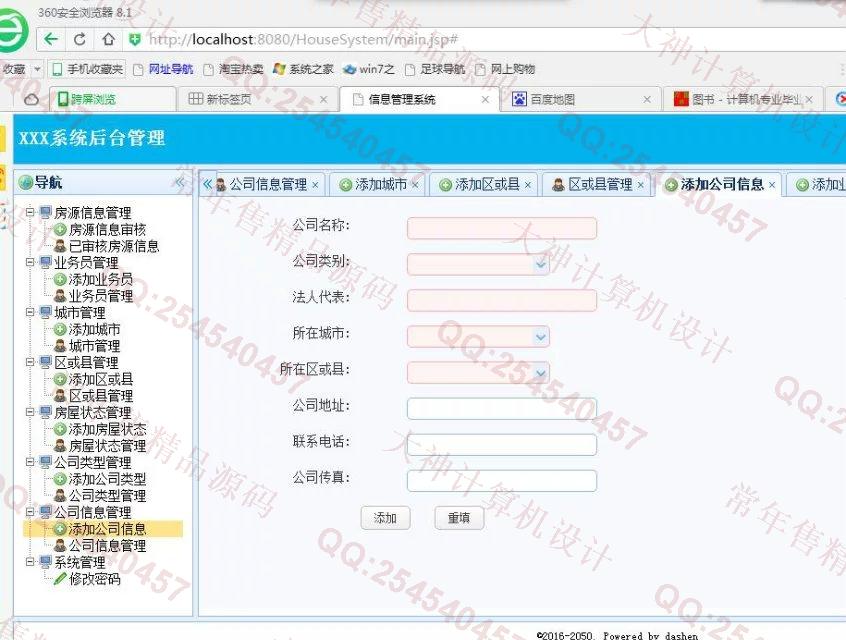The image size is (846, 640).
Task: Collapse 业务员管理 tree node
Action: tap(30, 262)
